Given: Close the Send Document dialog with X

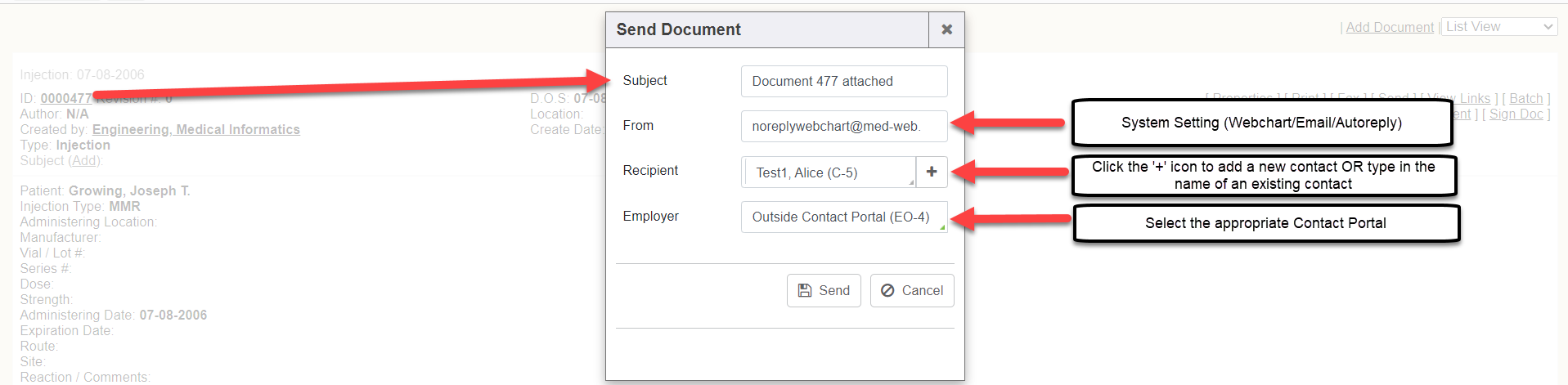Looking at the screenshot, I should 946,29.
